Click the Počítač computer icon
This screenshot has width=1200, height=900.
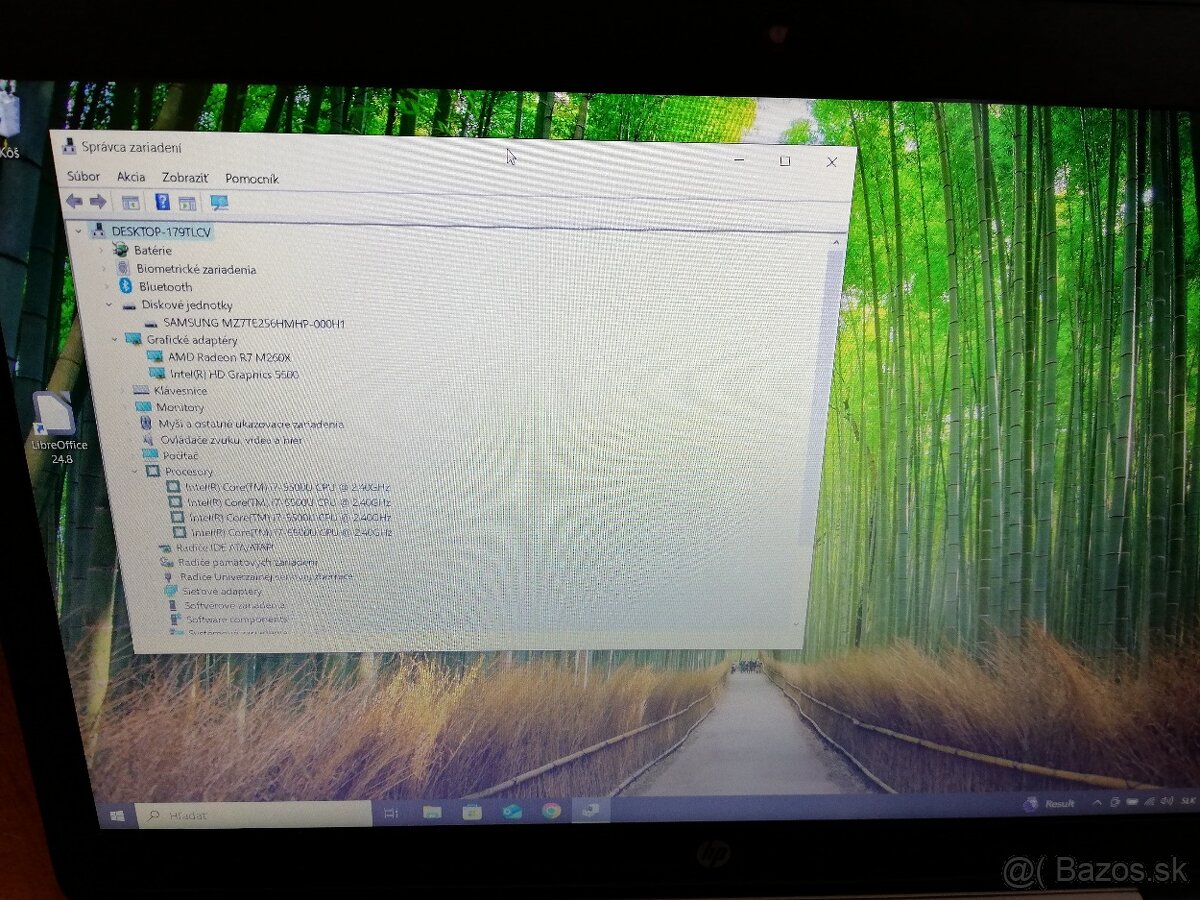point(150,455)
